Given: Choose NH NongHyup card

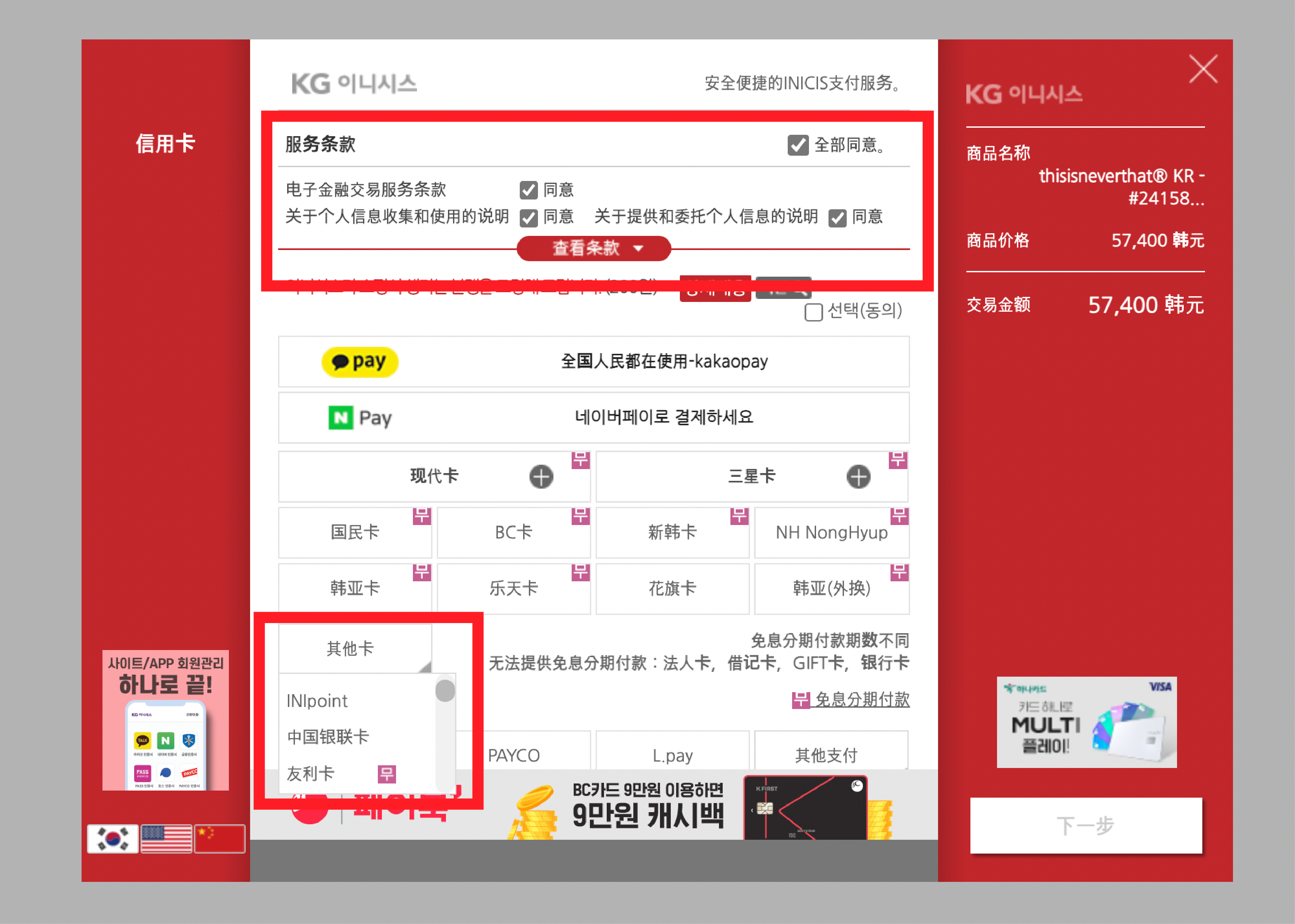Looking at the screenshot, I should 832,532.
